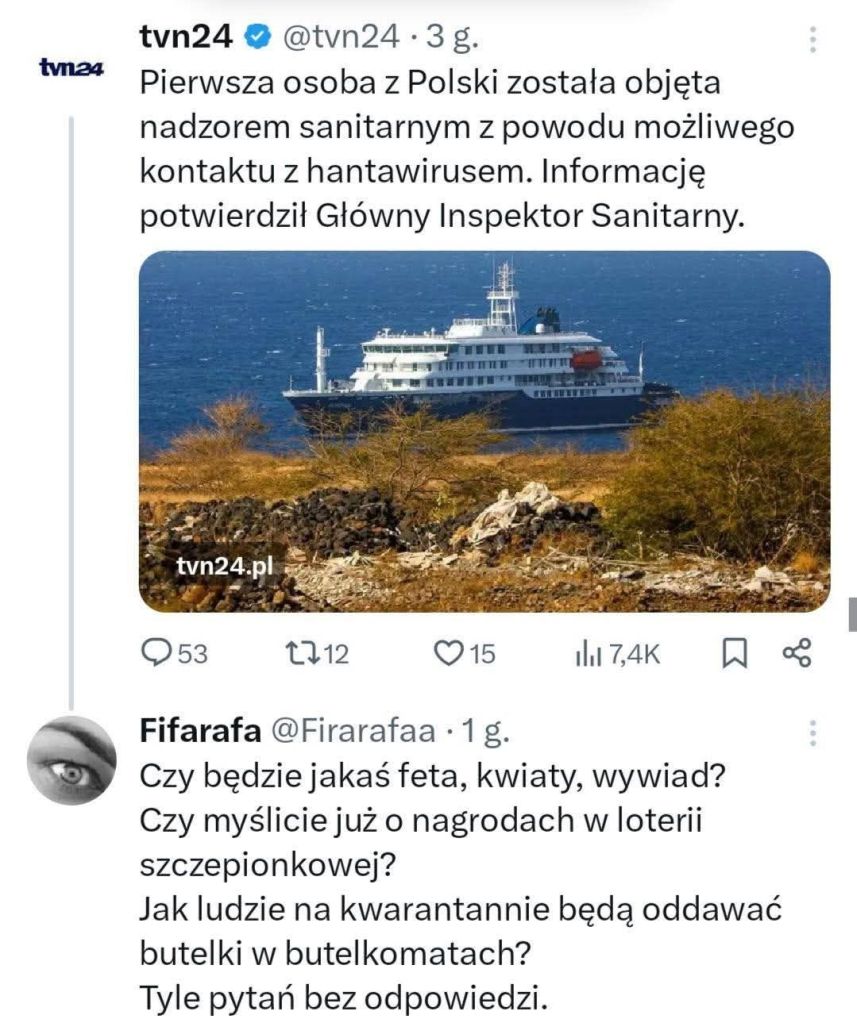Viewport: 857px width, 1023px height.
Task: Open three-dot menu on tvn24 post
Action: point(812,39)
